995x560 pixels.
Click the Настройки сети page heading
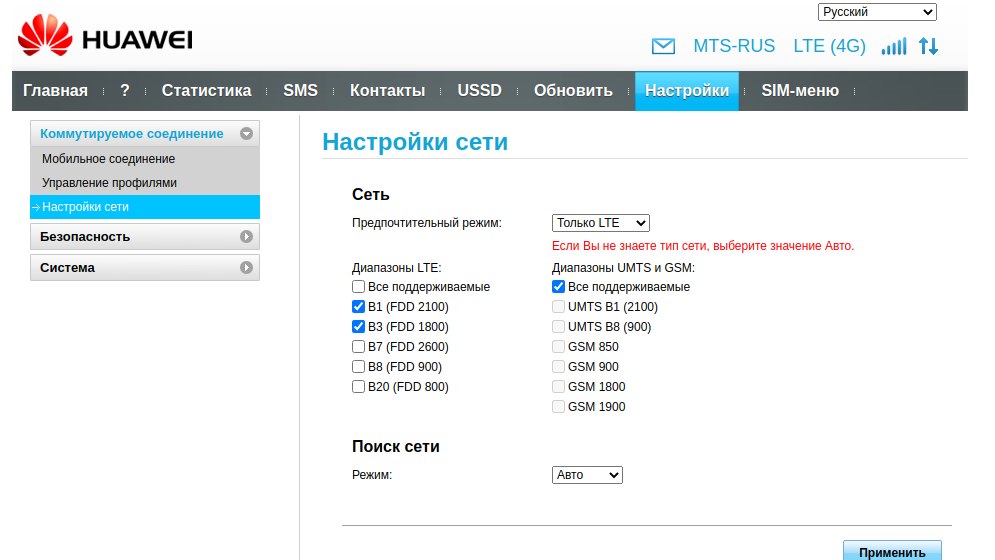tap(415, 142)
